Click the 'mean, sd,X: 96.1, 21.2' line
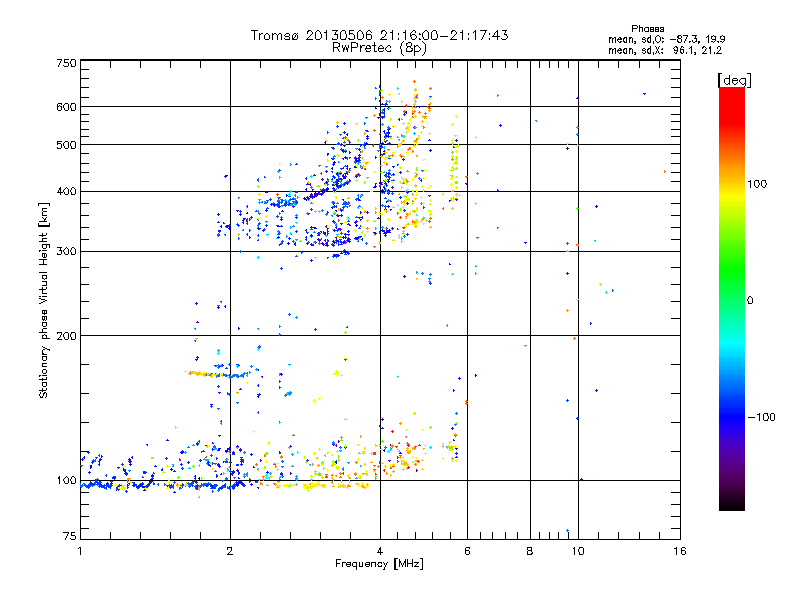The width and height of the screenshot is (800, 600). click(x=665, y=51)
